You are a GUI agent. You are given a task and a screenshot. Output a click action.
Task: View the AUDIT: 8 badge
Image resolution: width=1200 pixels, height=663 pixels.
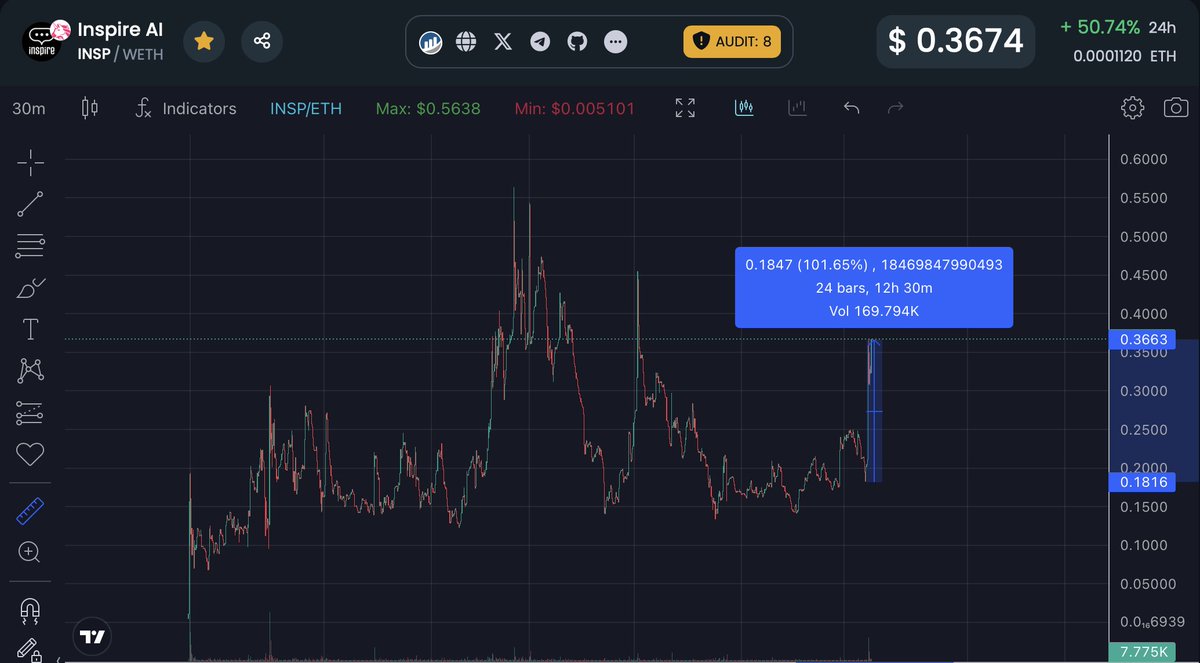click(732, 41)
